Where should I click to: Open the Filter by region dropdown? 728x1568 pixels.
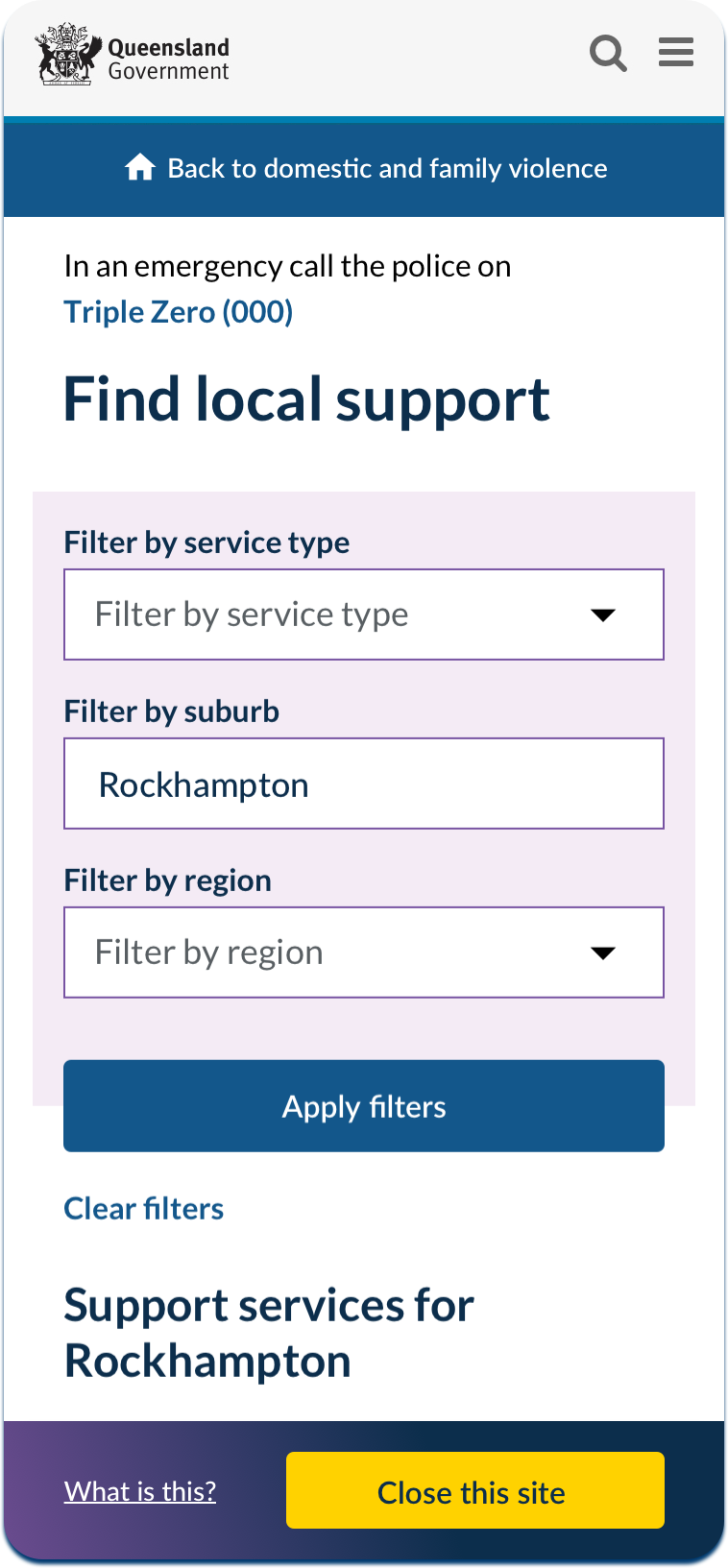[364, 953]
